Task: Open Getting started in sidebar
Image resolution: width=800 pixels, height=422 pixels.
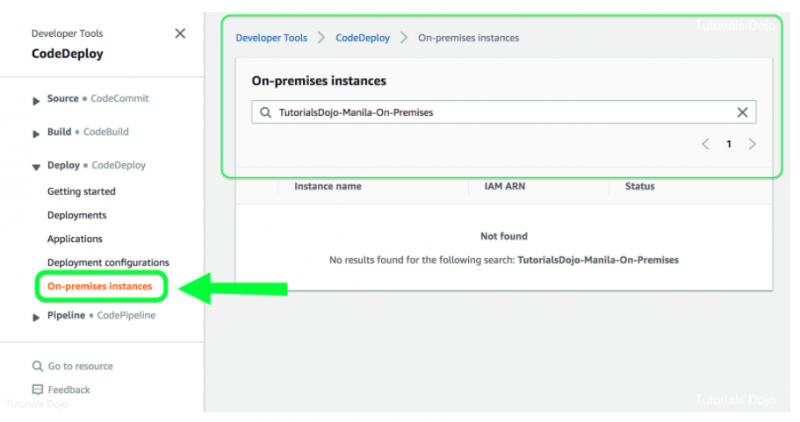Action: click(x=81, y=191)
